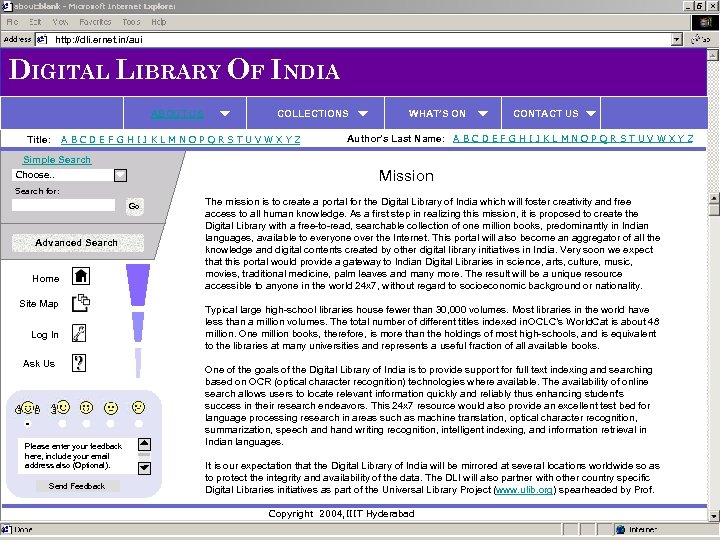Open the address bar history dropdown
The image size is (720, 540).
(676, 39)
